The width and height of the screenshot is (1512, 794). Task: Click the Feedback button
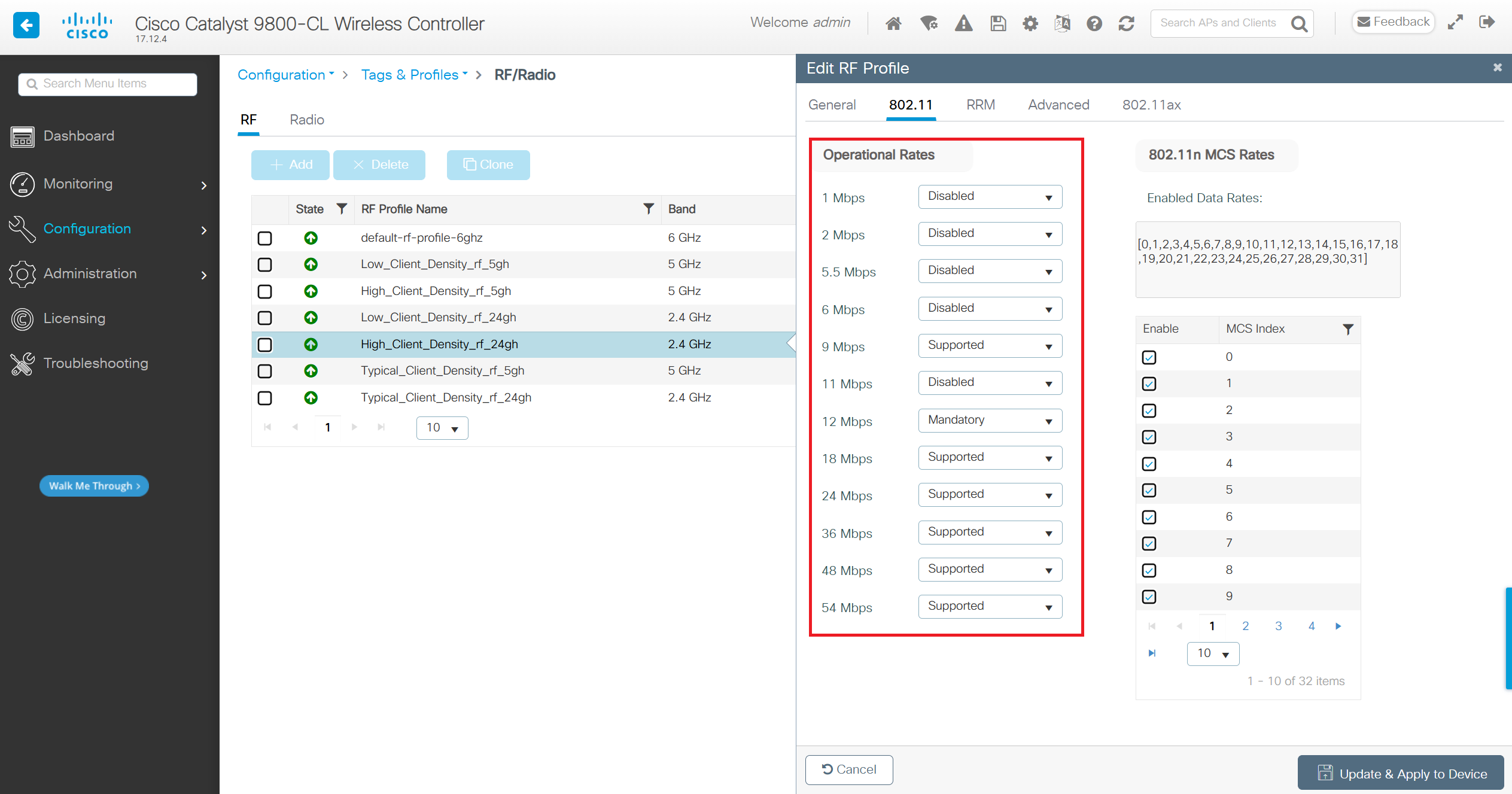click(x=1393, y=22)
